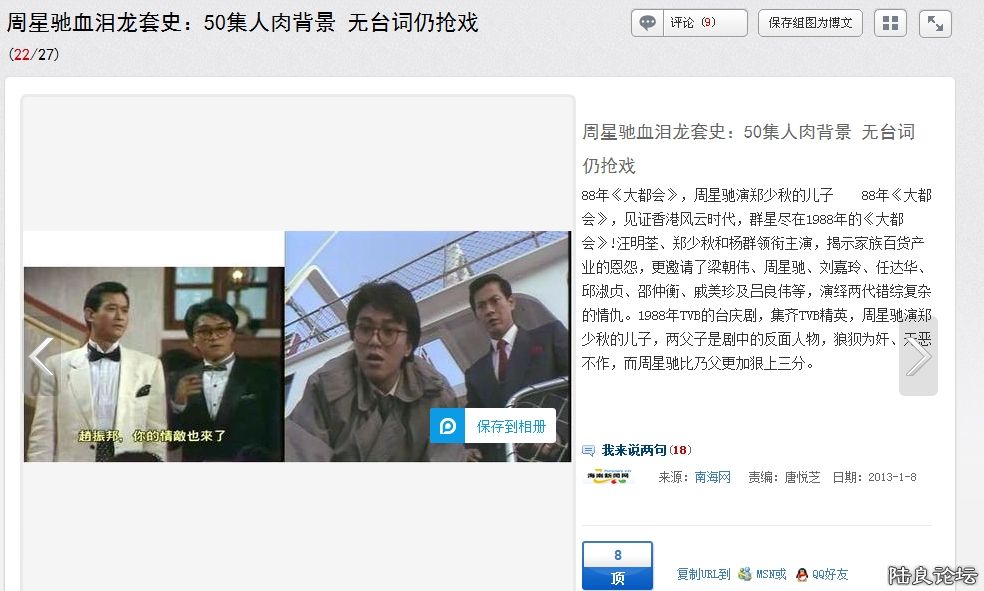Click the 复制URL到 link
This screenshot has height=591, width=984.
pos(703,574)
